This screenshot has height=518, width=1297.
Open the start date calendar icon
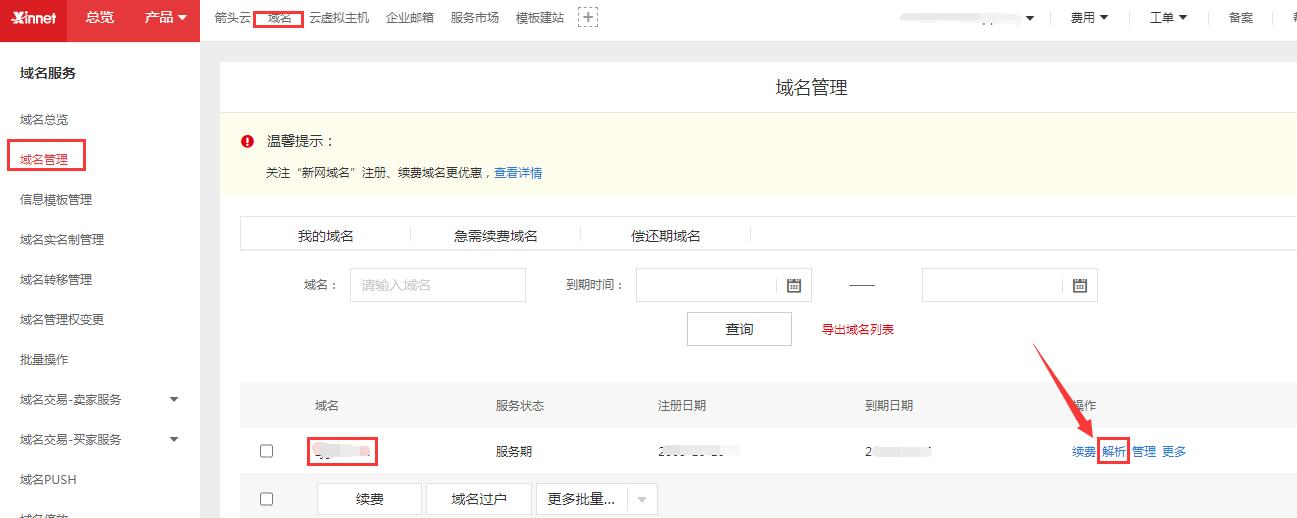[x=794, y=285]
